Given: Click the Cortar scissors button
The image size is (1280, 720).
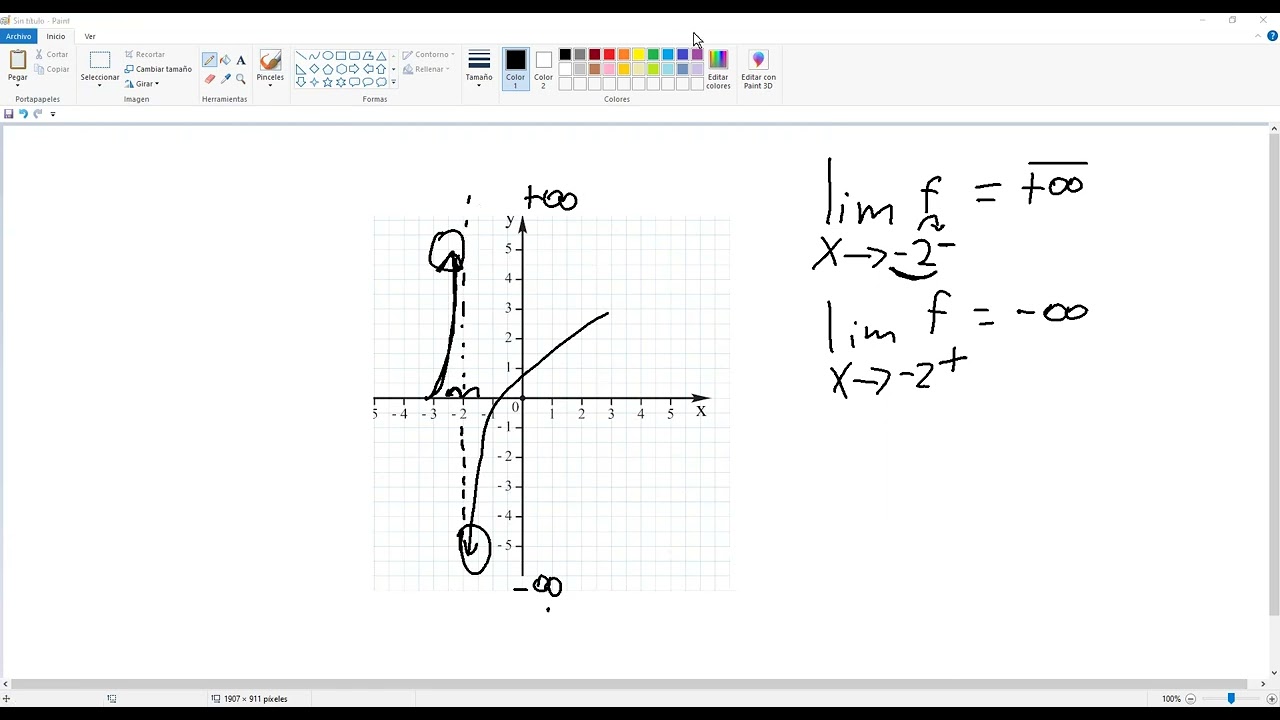Looking at the screenshot, I should (x=52, y=54).
